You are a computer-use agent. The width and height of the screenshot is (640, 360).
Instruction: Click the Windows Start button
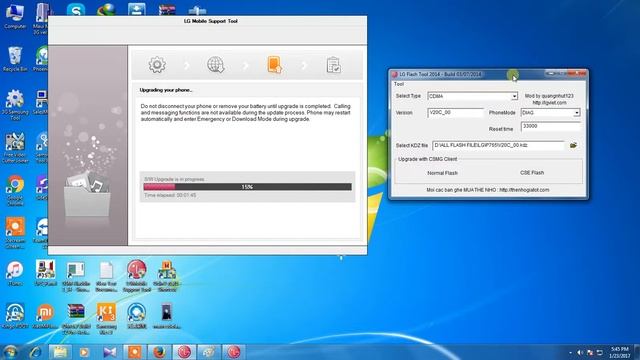[x=10, y=352]
